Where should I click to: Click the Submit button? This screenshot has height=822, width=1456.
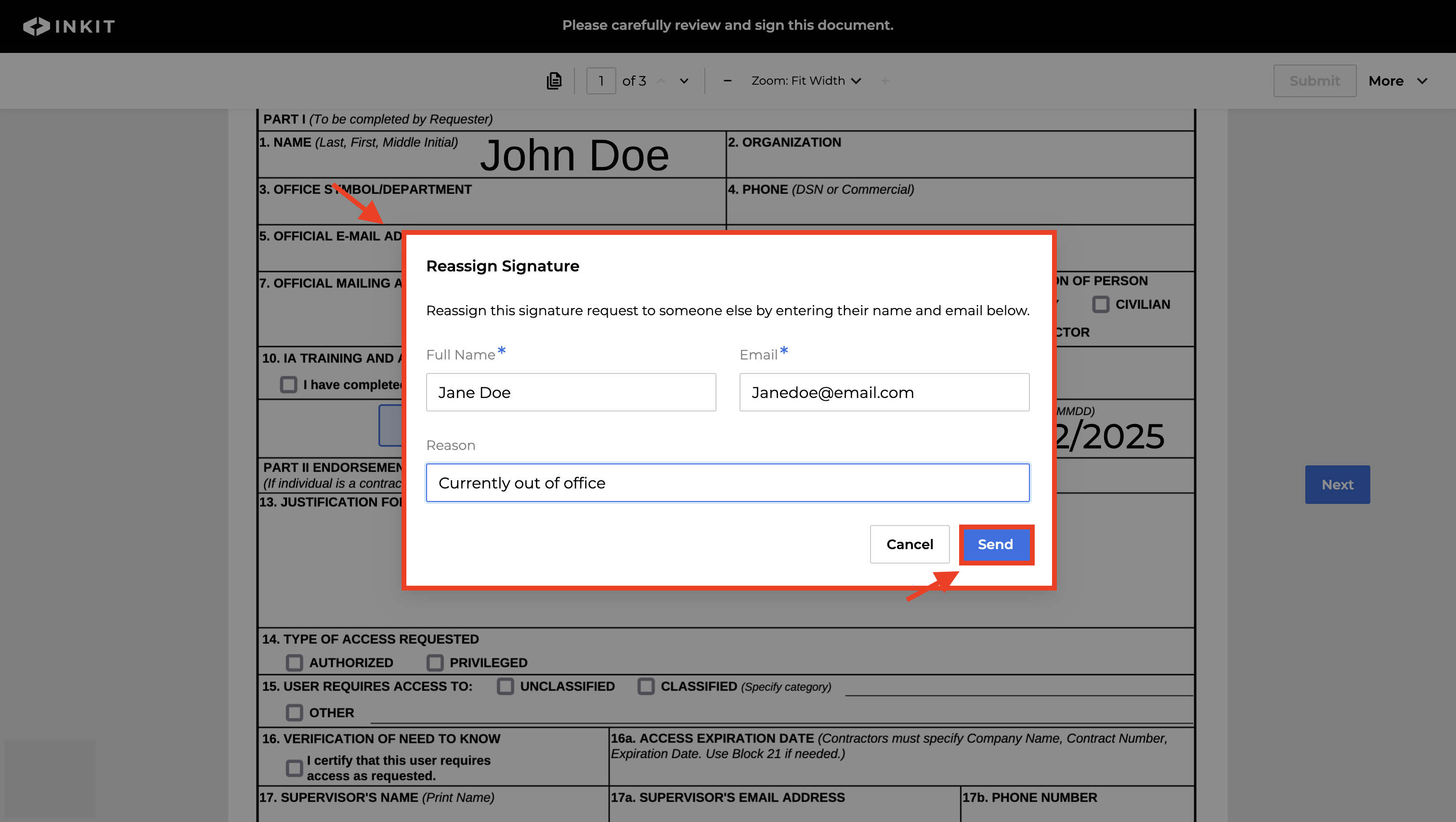[1314, 81]
